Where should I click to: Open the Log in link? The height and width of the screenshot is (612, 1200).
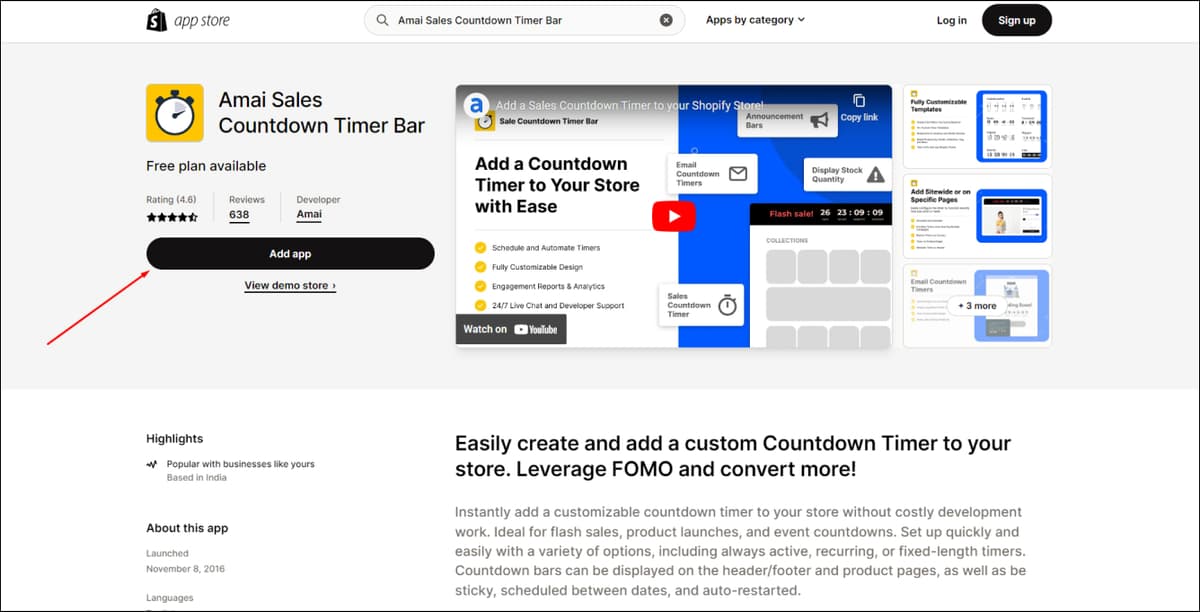coord(952,20)
